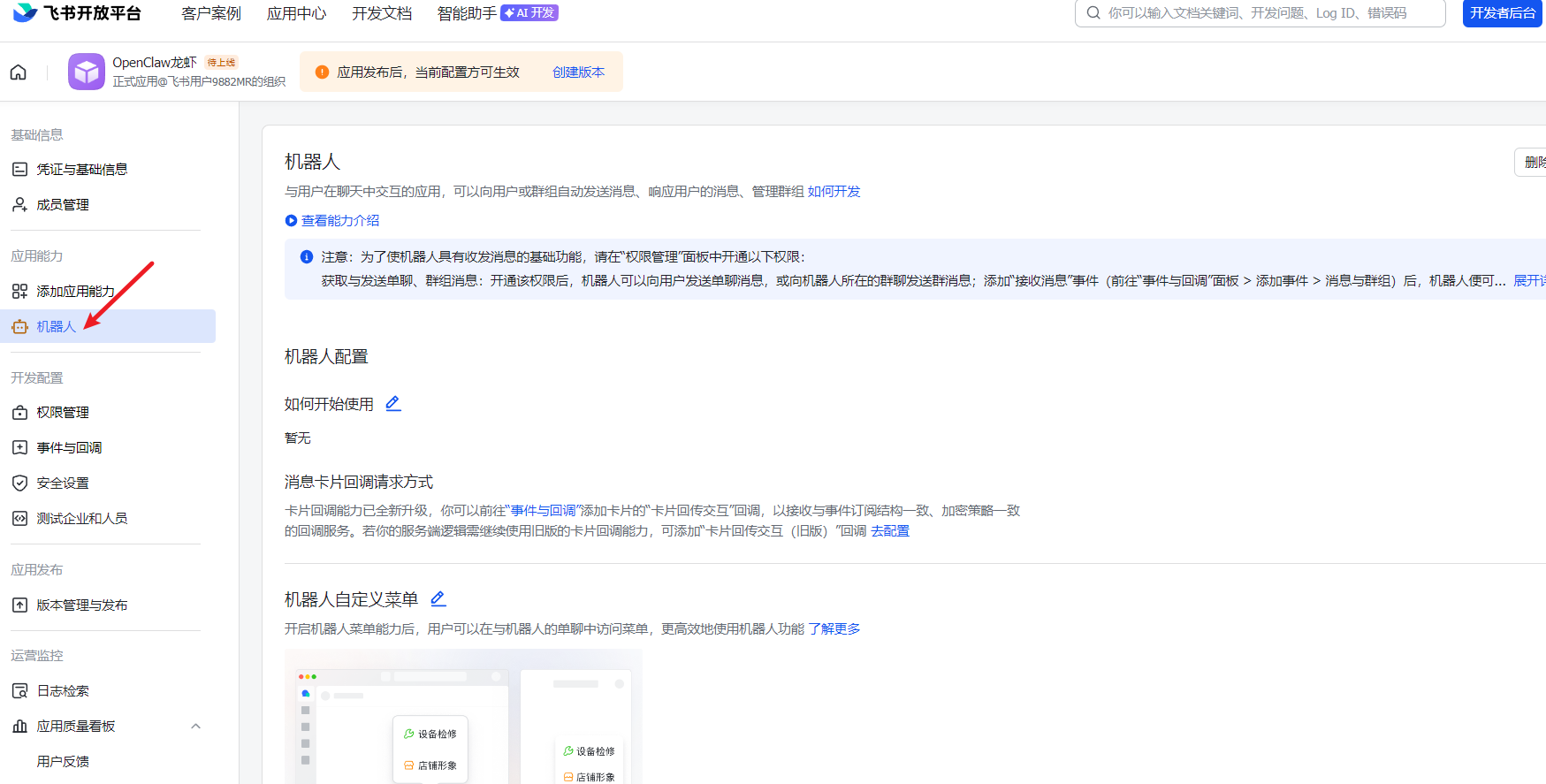This screenshot has height=784, width=1546.
Task: Click the blue info icon in notice
Action: [x=307, y=257]
